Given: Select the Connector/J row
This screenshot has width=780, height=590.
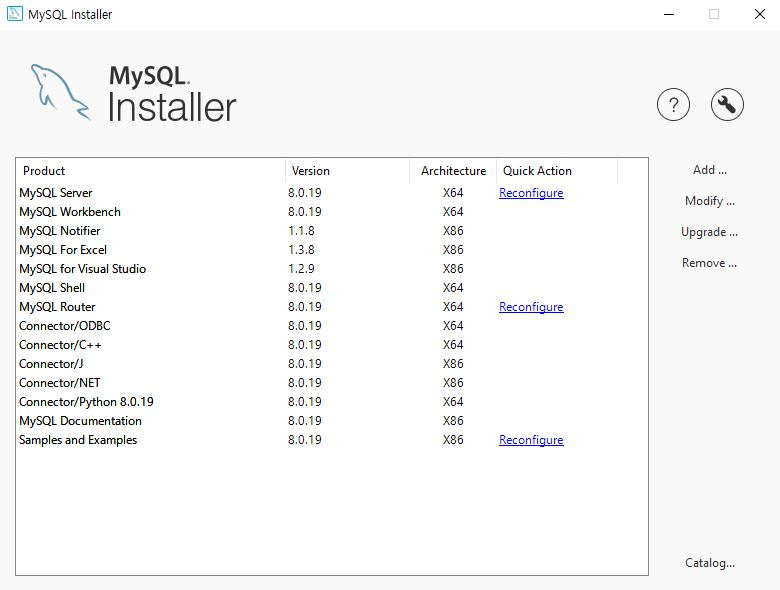Looking at the screenshot, I should [x=332, y=364].
